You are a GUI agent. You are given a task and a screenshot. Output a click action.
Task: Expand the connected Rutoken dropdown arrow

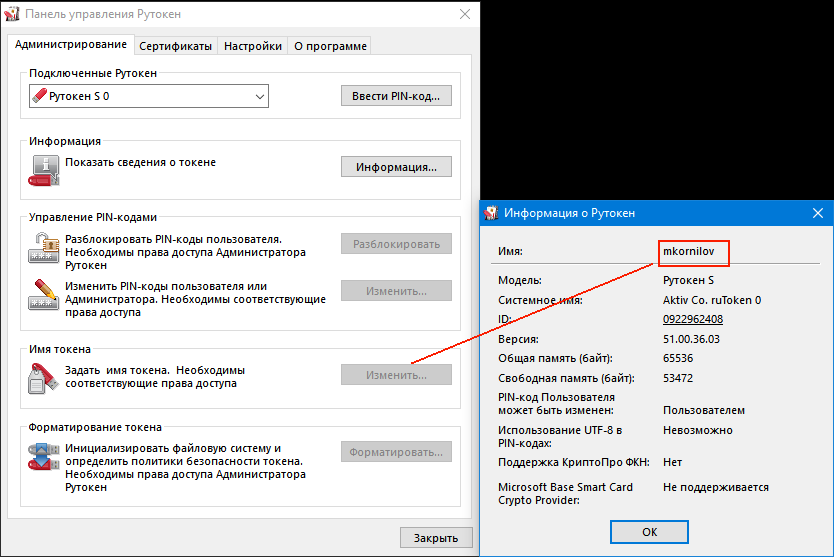pyautogui.click(x=260, y=96)
